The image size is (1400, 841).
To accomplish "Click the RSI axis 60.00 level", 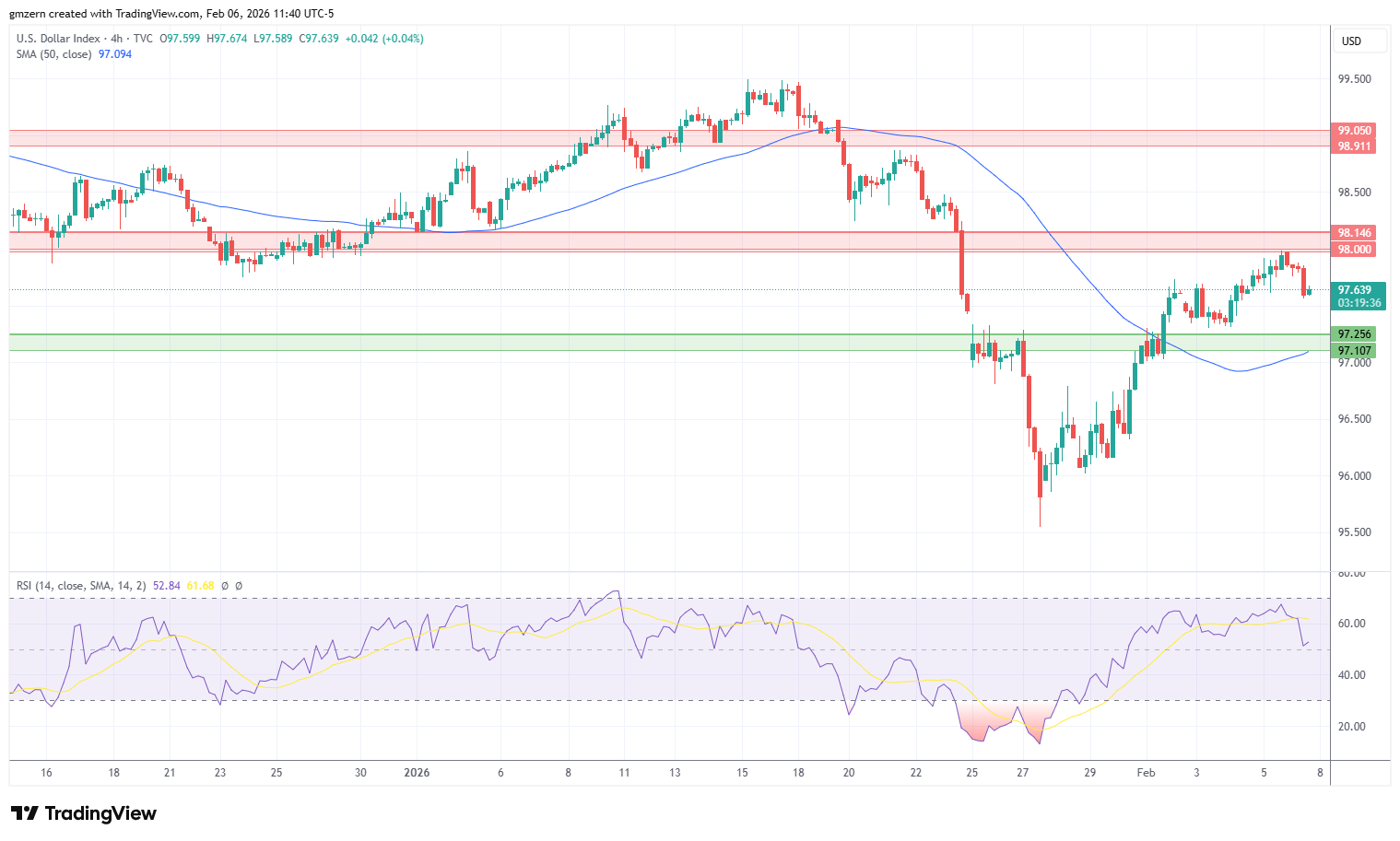I will point(1351,624).
